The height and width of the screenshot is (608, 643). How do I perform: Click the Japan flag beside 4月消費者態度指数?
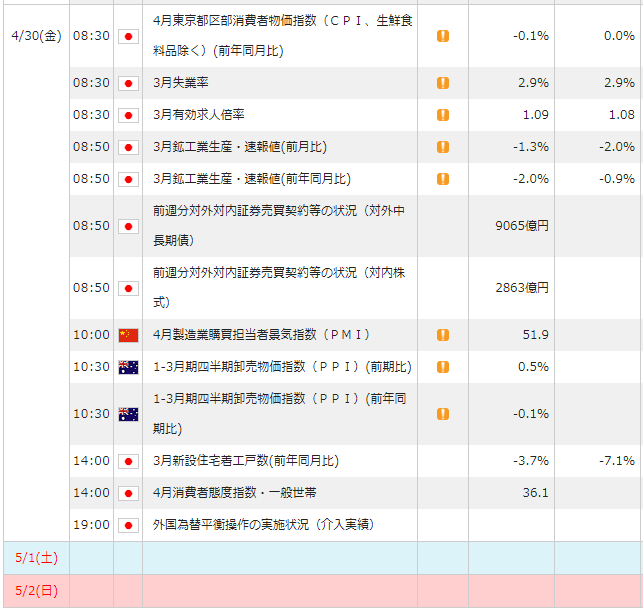(128, 494)
